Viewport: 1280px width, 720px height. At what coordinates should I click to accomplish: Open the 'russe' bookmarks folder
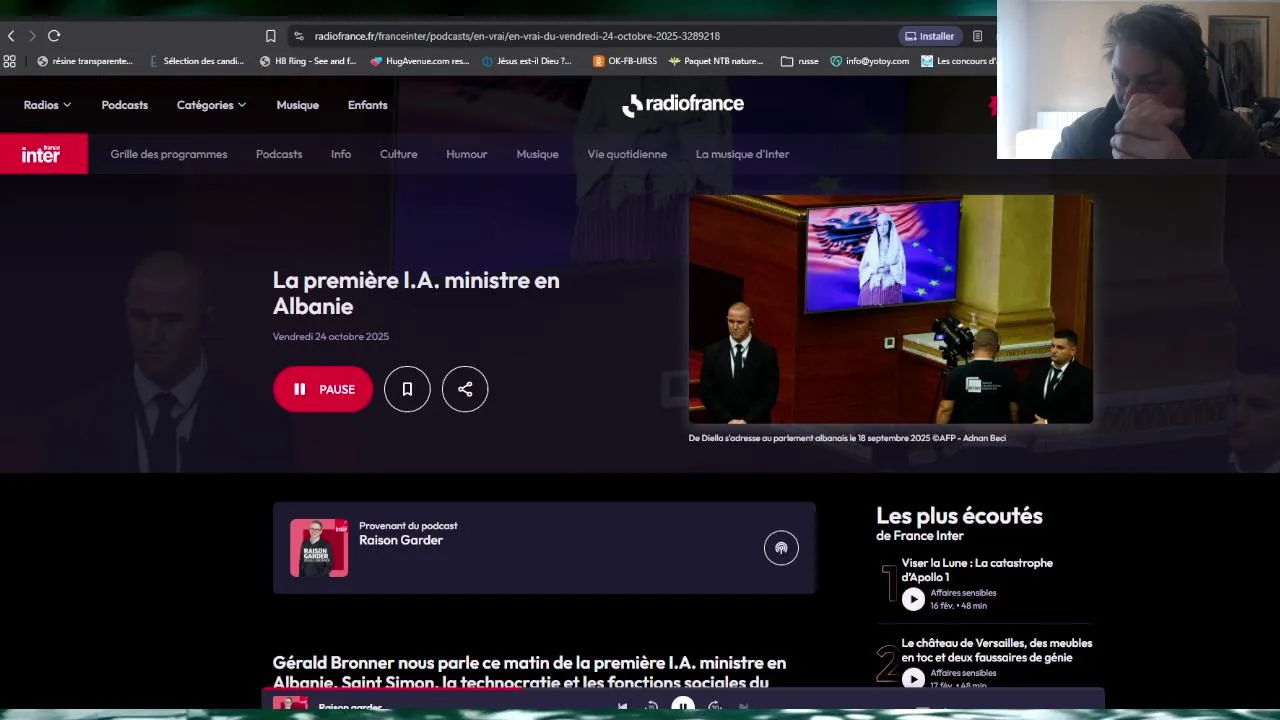coord(800,61)
